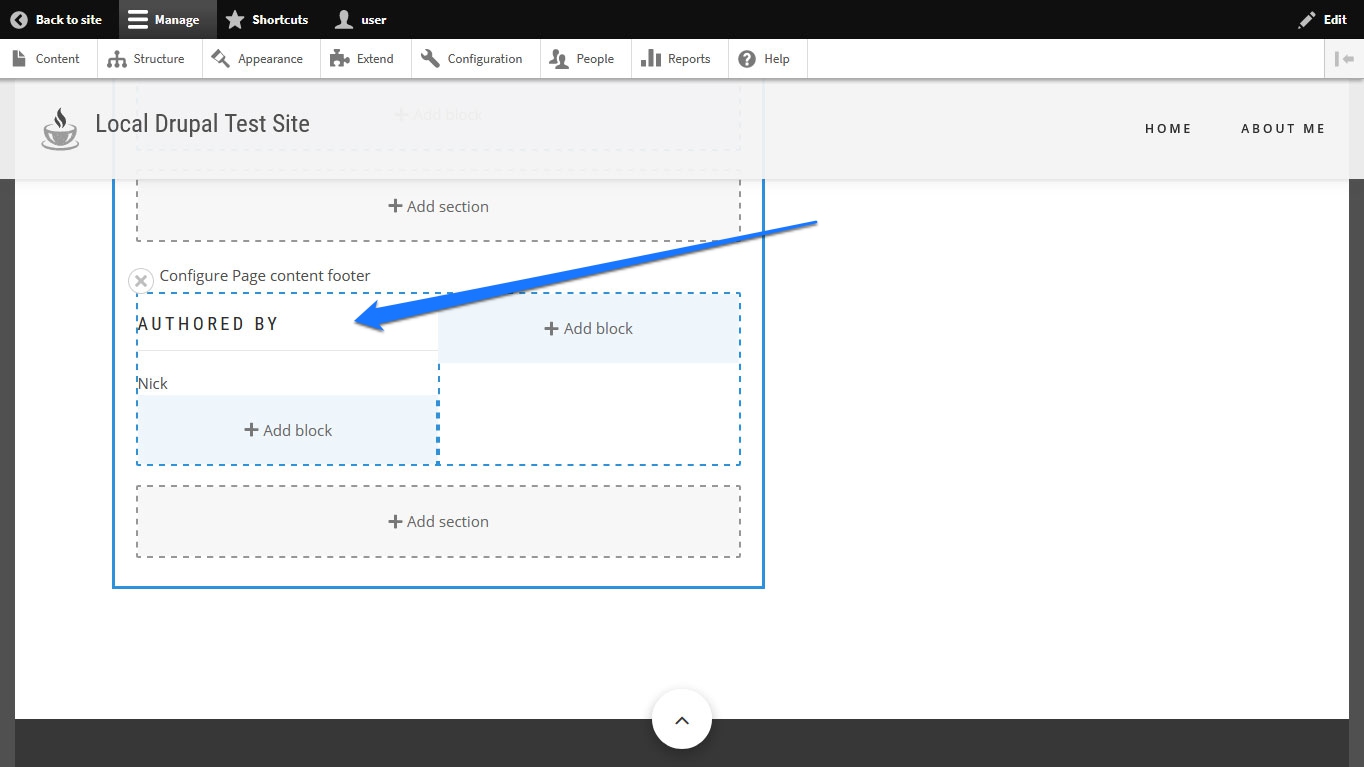Open the Help admin menu
Screen dimensions: 1364x767
click(767, 59)
